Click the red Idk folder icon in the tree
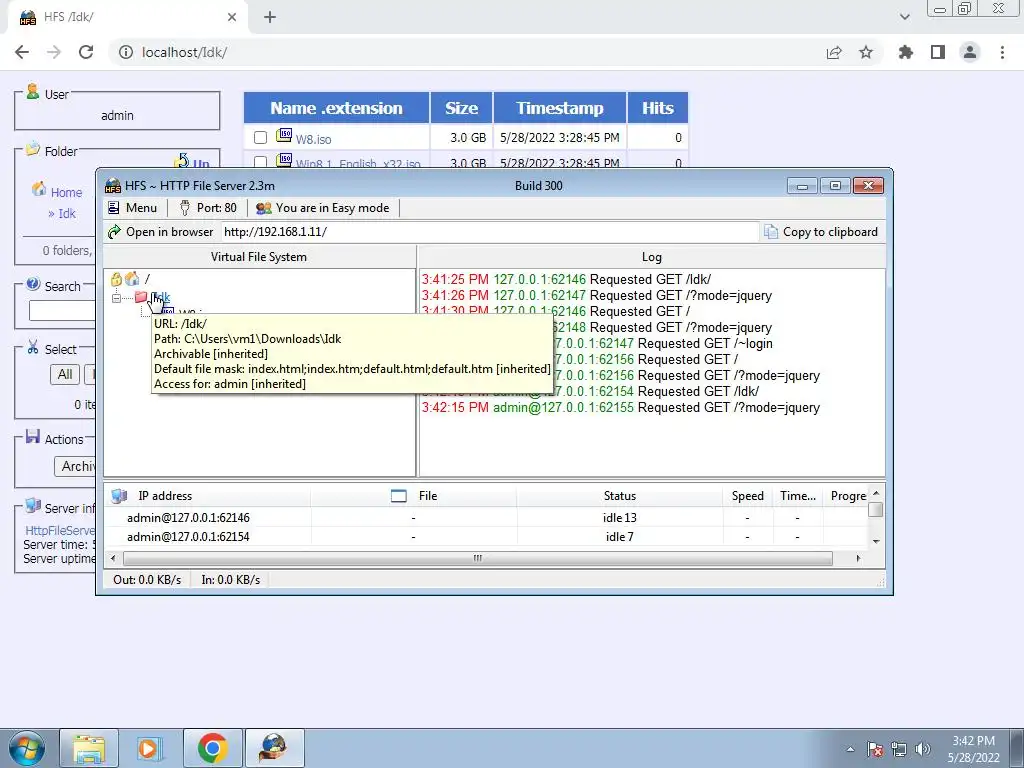This screenshot has height=768, width=1024. pos(140,297)
